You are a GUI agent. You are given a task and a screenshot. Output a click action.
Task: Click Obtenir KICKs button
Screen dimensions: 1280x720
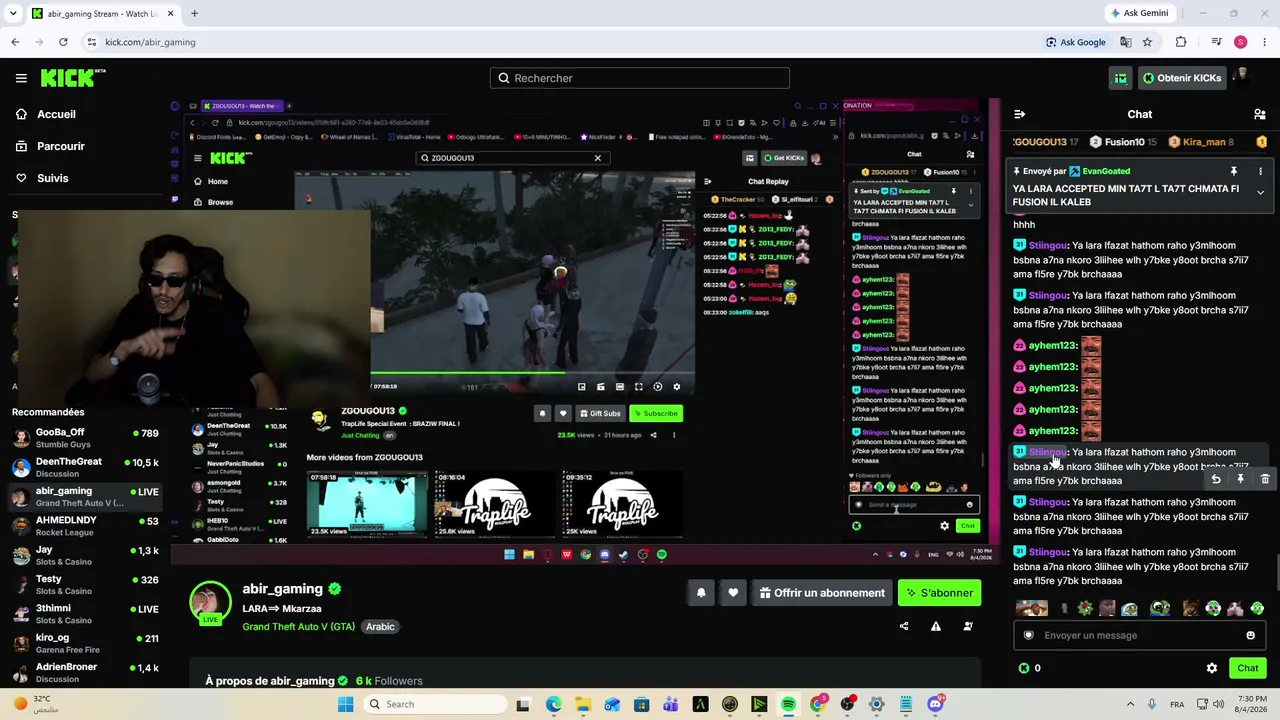pos(1182,78)
